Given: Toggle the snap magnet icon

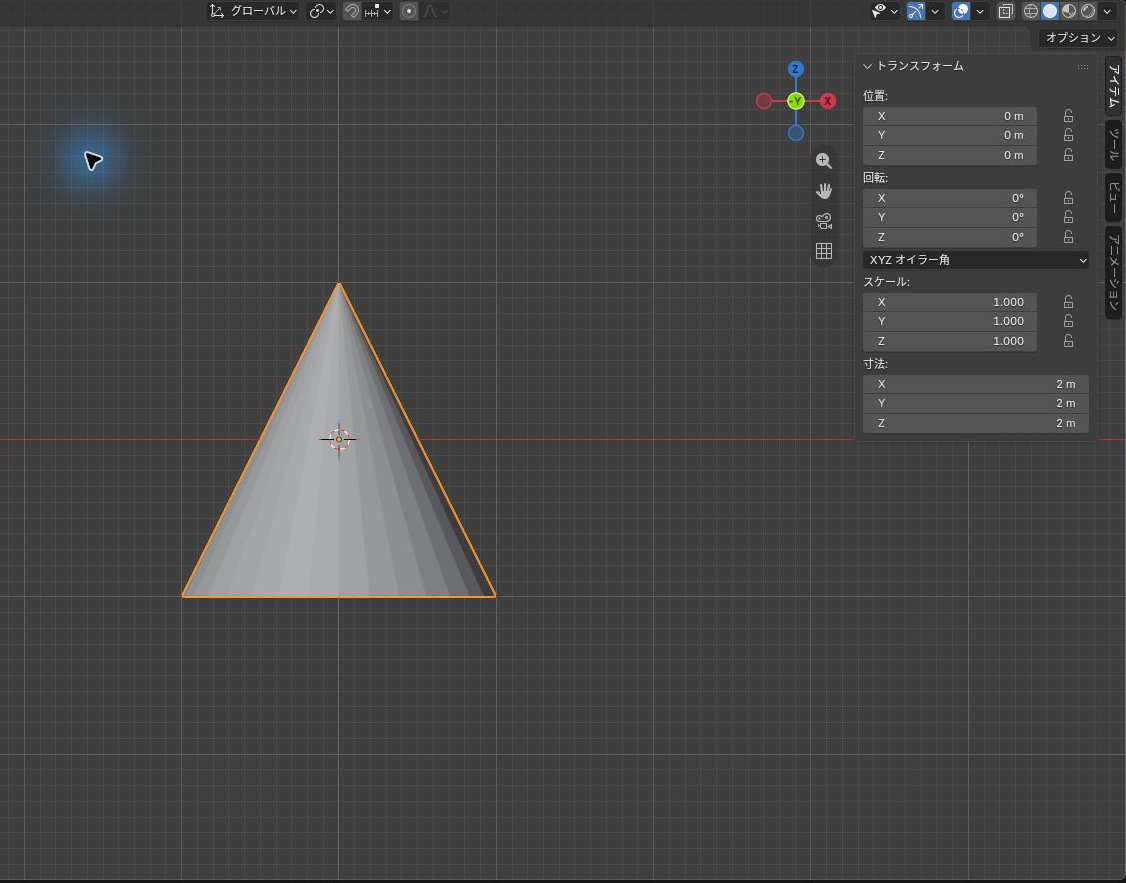Looking at the screenshot, I should click(352, 11).
